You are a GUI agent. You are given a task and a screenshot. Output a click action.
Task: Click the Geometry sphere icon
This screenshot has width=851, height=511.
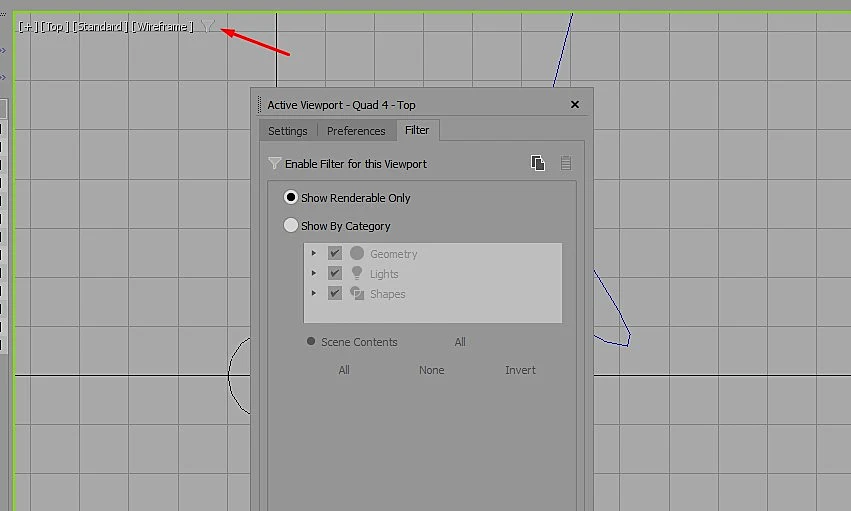(357, 253)
